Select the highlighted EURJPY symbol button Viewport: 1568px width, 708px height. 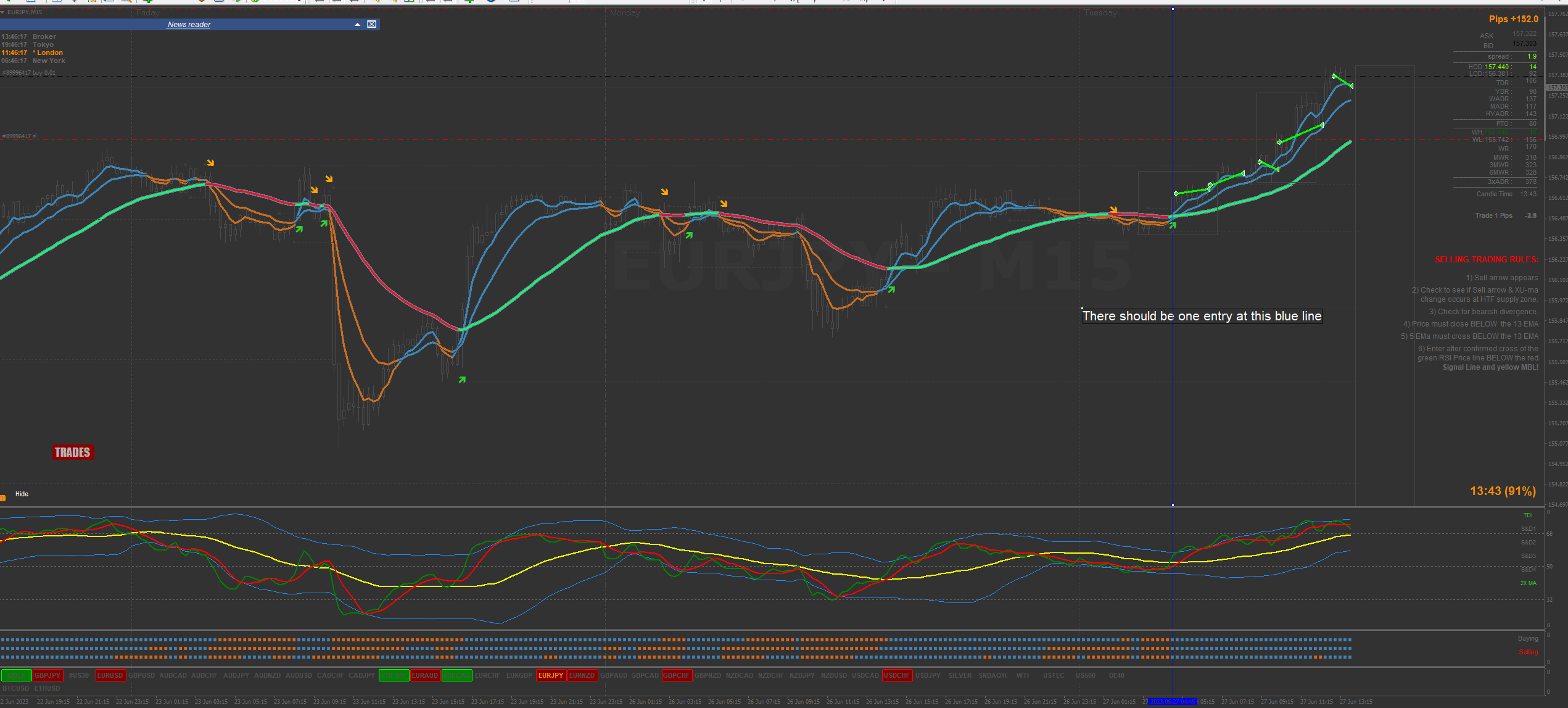551,675
